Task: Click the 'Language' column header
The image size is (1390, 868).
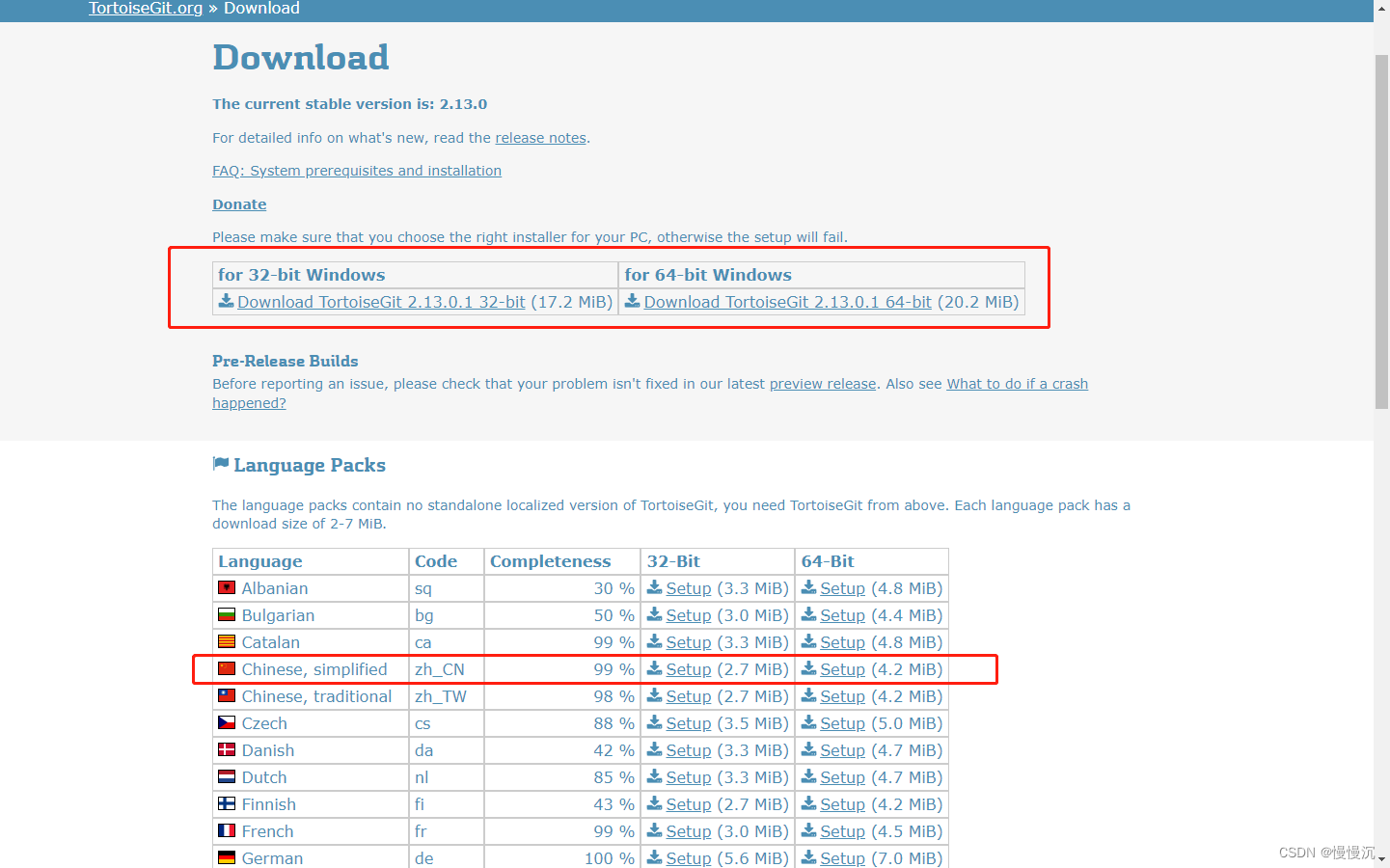Action: pos(311,561)
